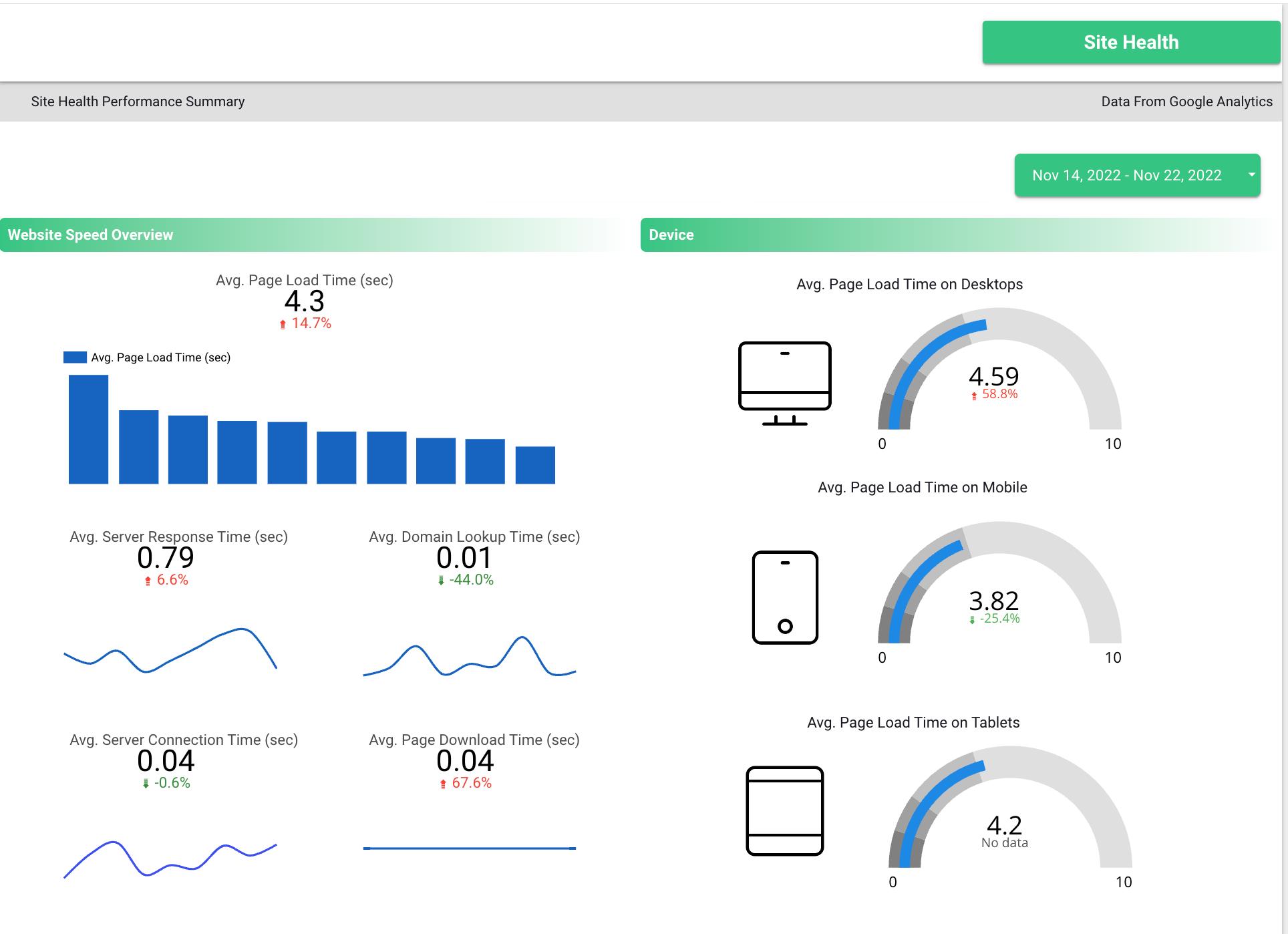Click the green Site Health button
Image resolution: width=1288 pixels, height=934 pixels.
pyautogui.click(x=1131, y=41)
